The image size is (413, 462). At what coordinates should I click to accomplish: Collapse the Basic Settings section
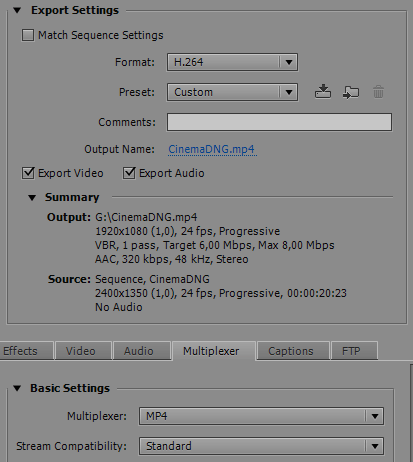pos(17,388)
